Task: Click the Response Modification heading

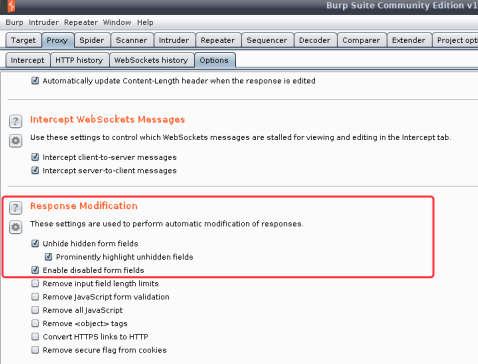Action: pos(84,206)
